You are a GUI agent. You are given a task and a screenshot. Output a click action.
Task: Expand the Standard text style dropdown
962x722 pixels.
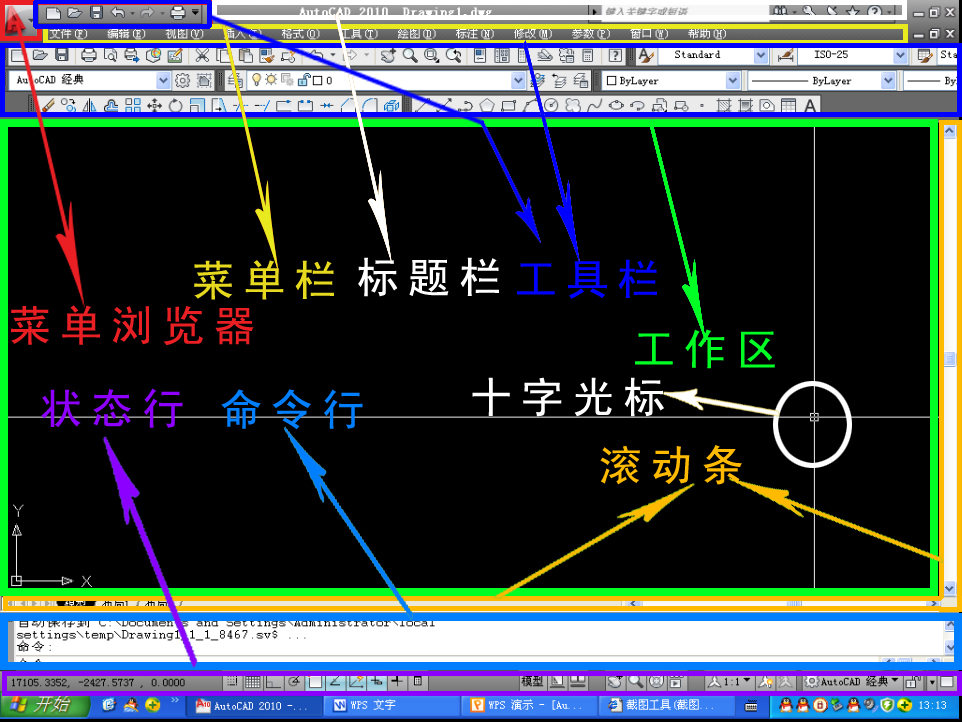(761, 55)
